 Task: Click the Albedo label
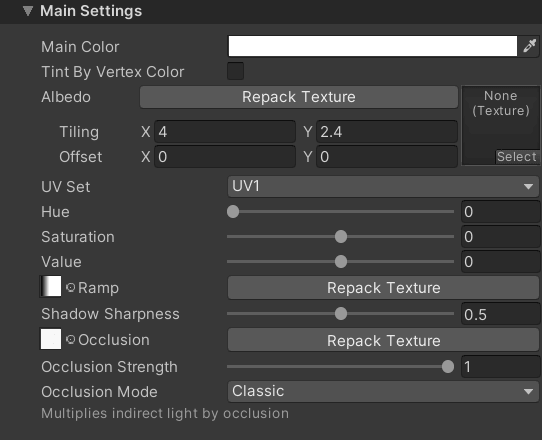66,97
